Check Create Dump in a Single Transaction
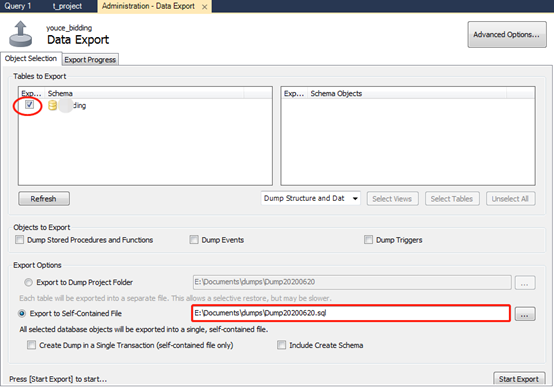This screenshot has height=387, width=554. [x=31, y=345]
